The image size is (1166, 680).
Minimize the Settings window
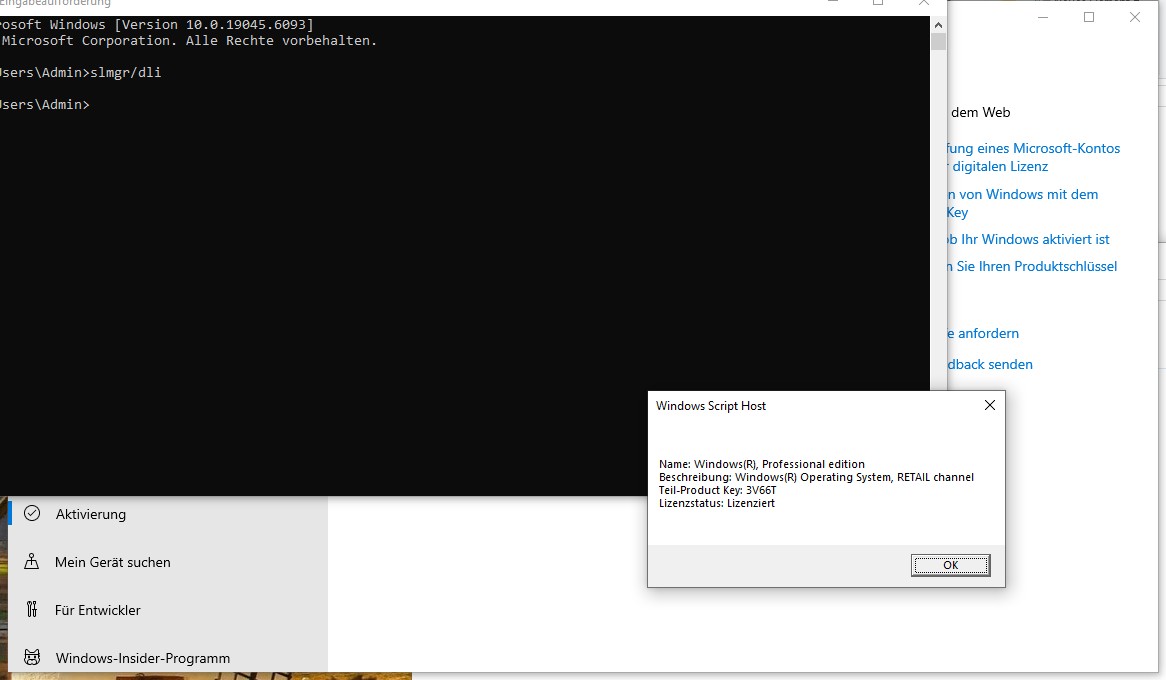pos(1043,17)
